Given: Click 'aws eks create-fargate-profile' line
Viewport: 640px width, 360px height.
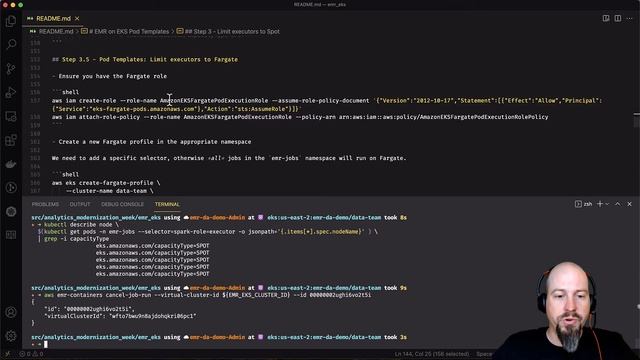Looking at the screenshot, I should 106,183.
